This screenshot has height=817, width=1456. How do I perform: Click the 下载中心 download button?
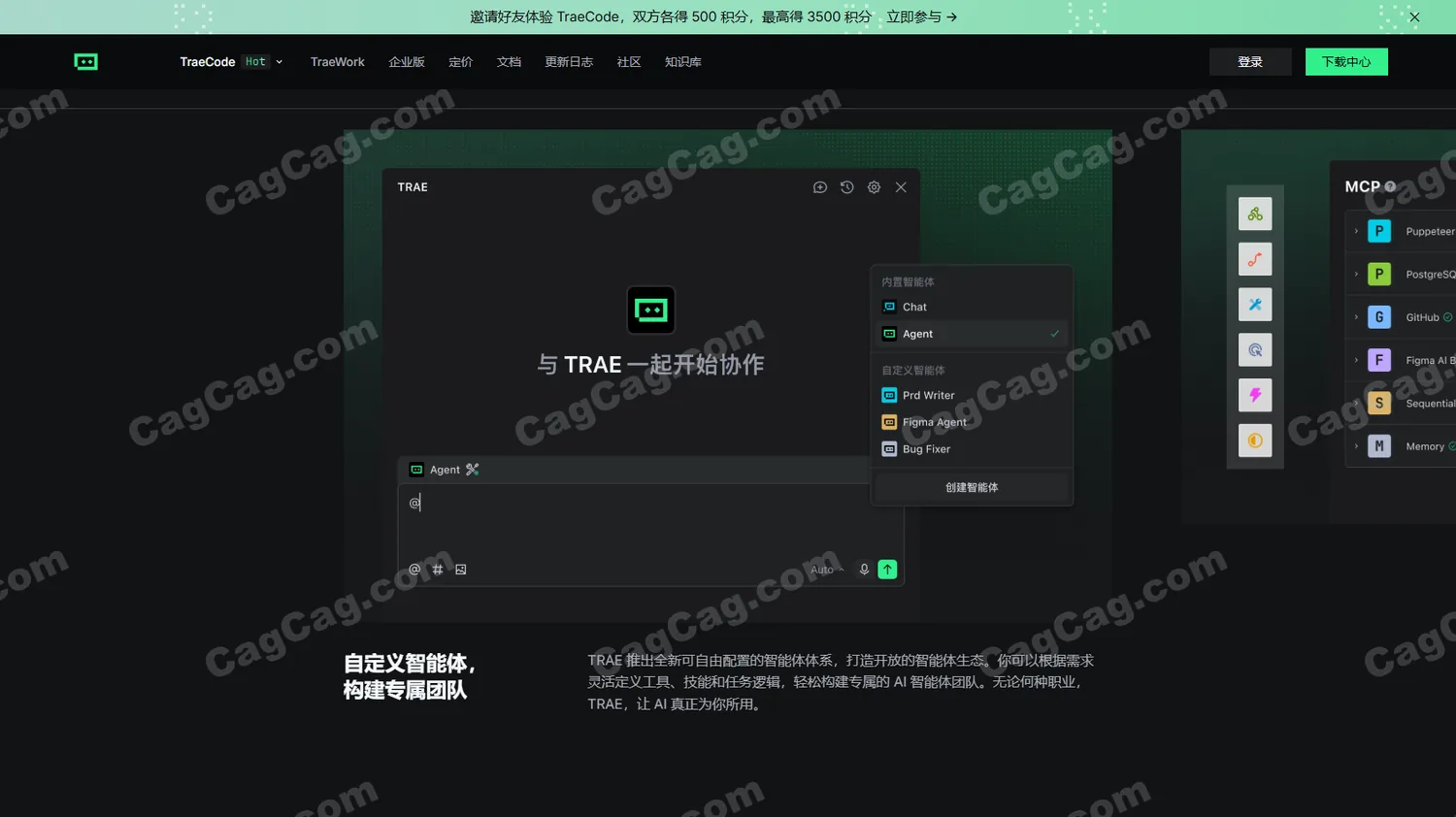pos(1346,62)
